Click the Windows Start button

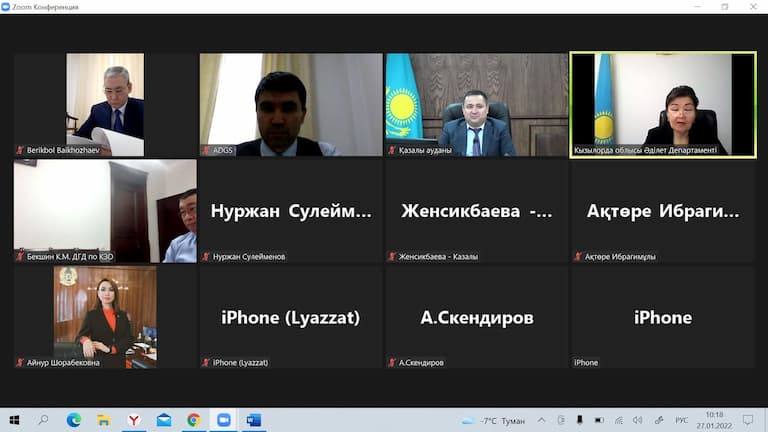pos(14,420)
